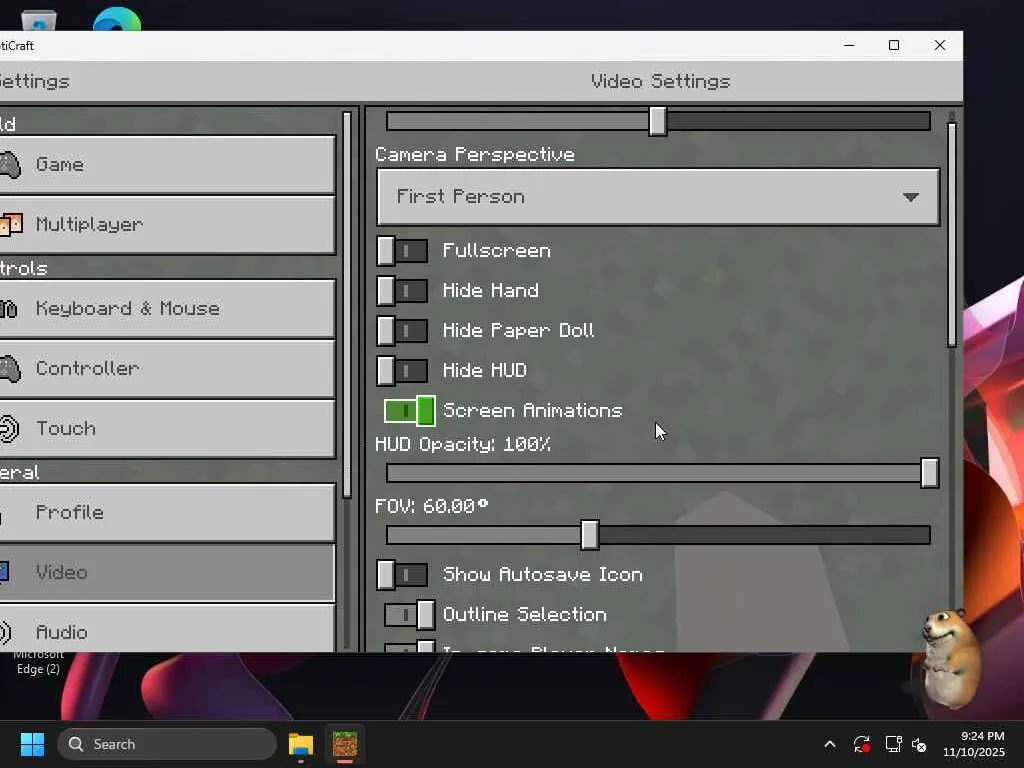Viewport: 1024px width, 768px height.
Task: Enable Show Autosave Icon toggle
Action: click(x=402, y=575)
